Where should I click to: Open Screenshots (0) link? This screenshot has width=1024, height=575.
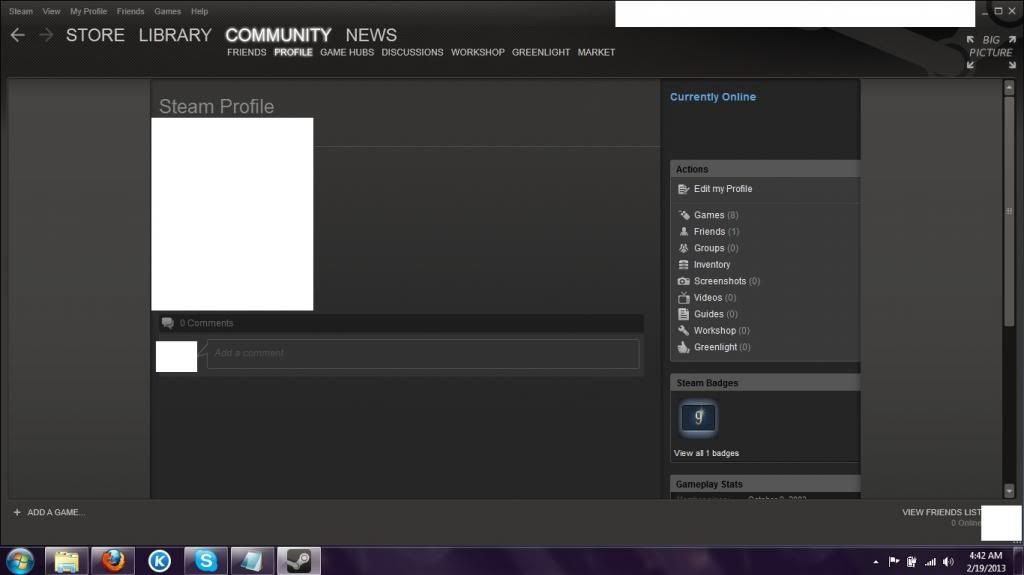[727, 281]
